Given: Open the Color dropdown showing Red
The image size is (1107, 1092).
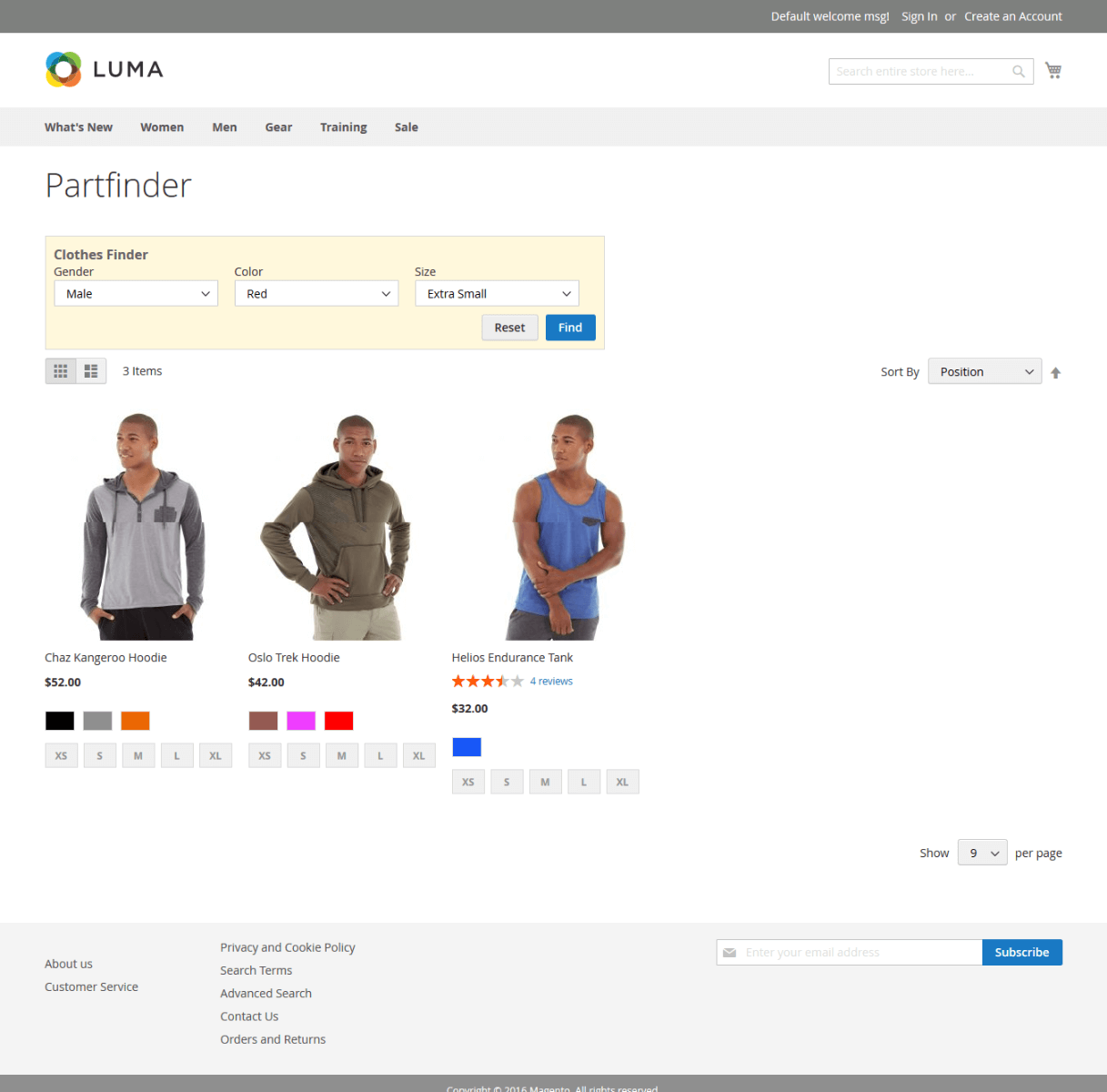Looking at the screenshot, I should (317, 294).
